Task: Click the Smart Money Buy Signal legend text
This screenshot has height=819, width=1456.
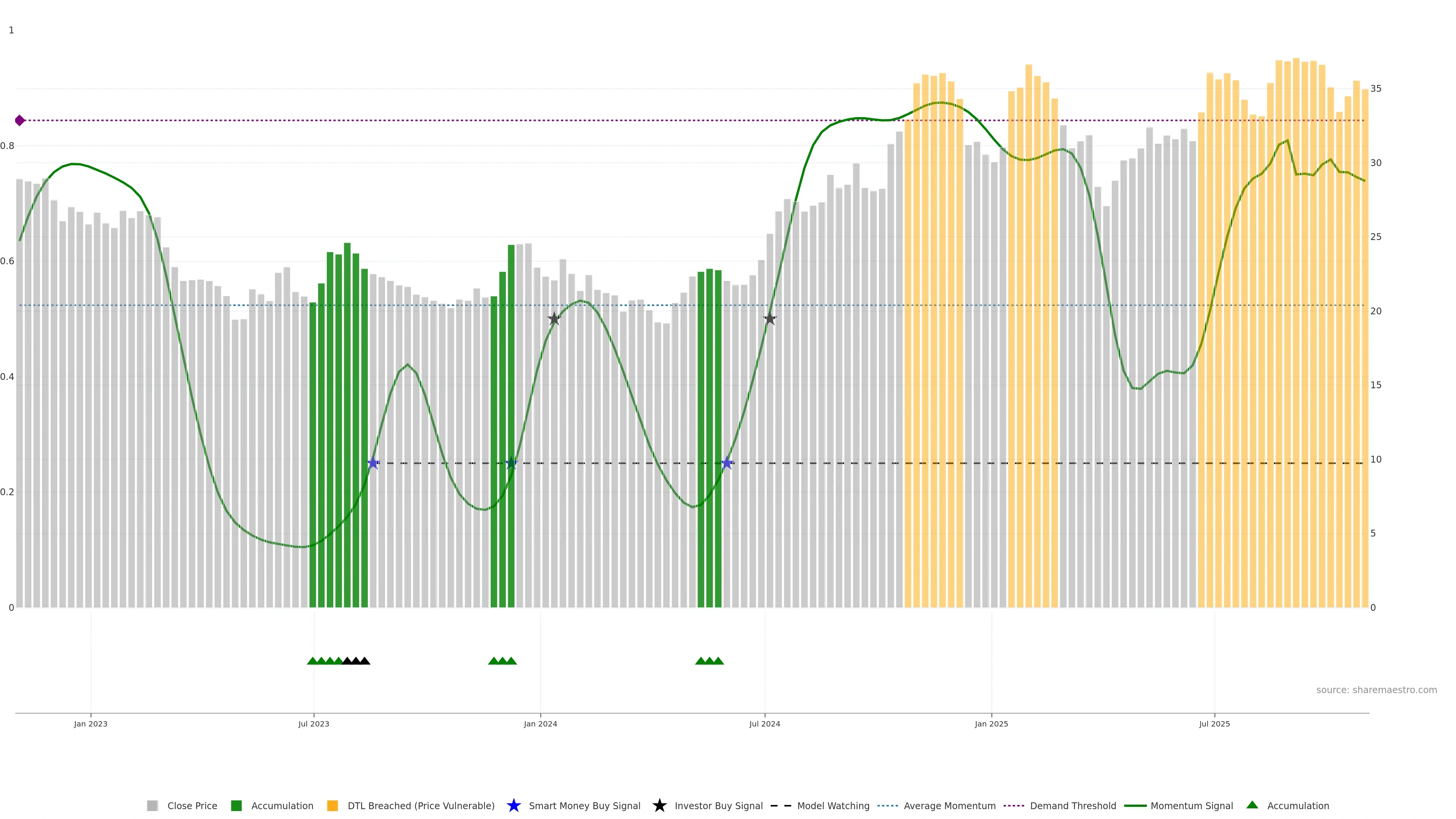Action: point(584,806)
